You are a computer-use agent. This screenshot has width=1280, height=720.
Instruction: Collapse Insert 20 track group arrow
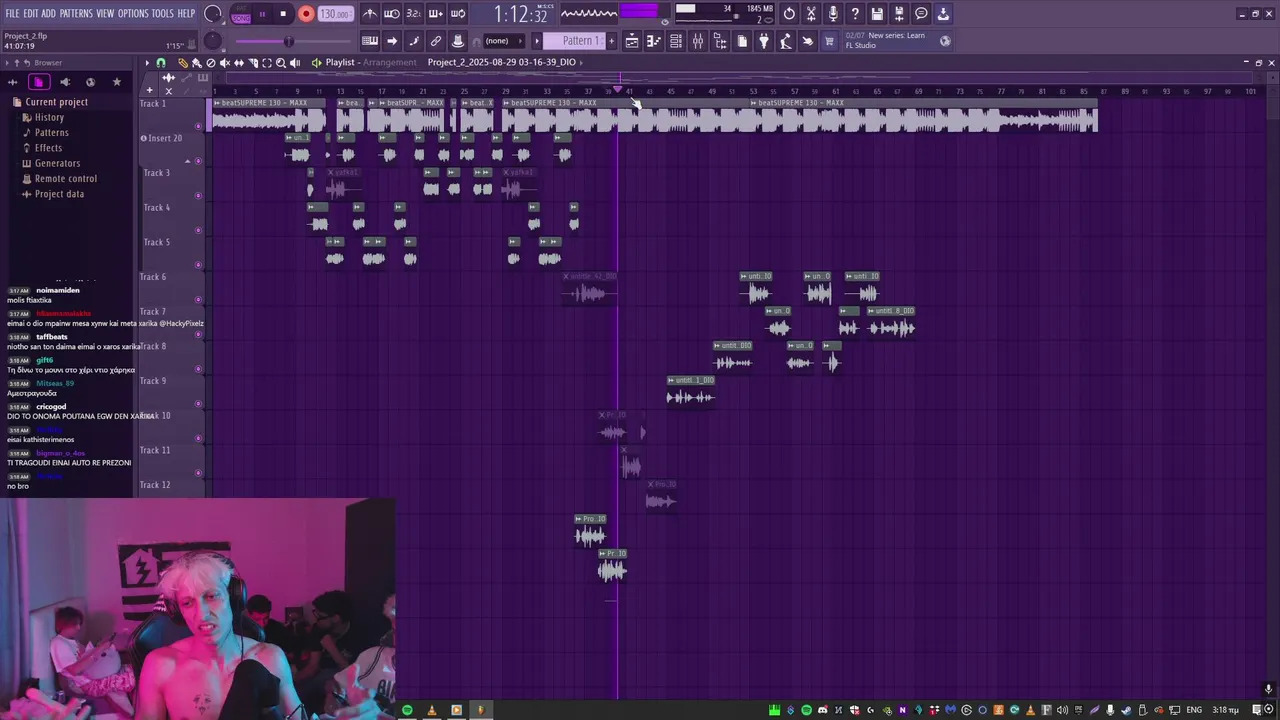pyautogui.click(x=187, y=161)
